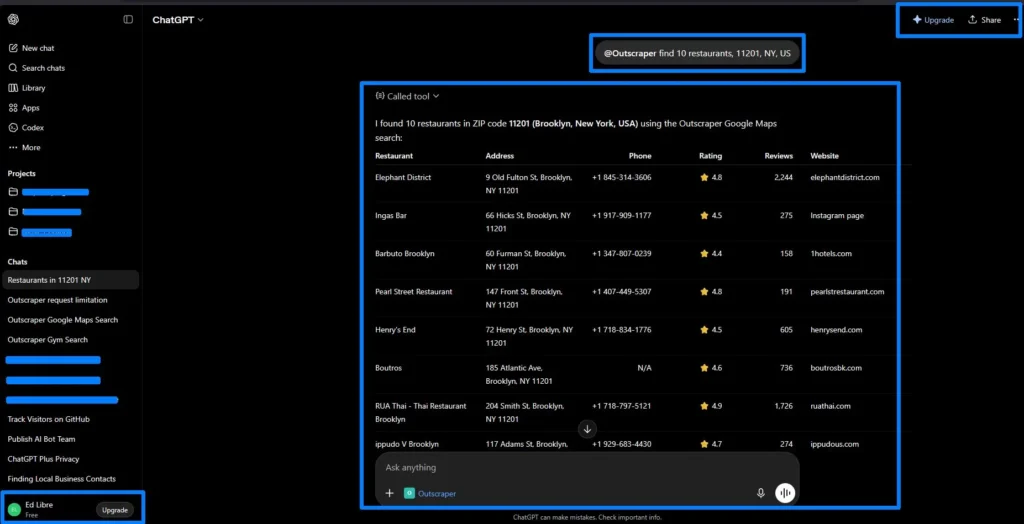Expand the Called tool details
Viewport: 1024px width, 524px height.
click(x=407, y=96)
